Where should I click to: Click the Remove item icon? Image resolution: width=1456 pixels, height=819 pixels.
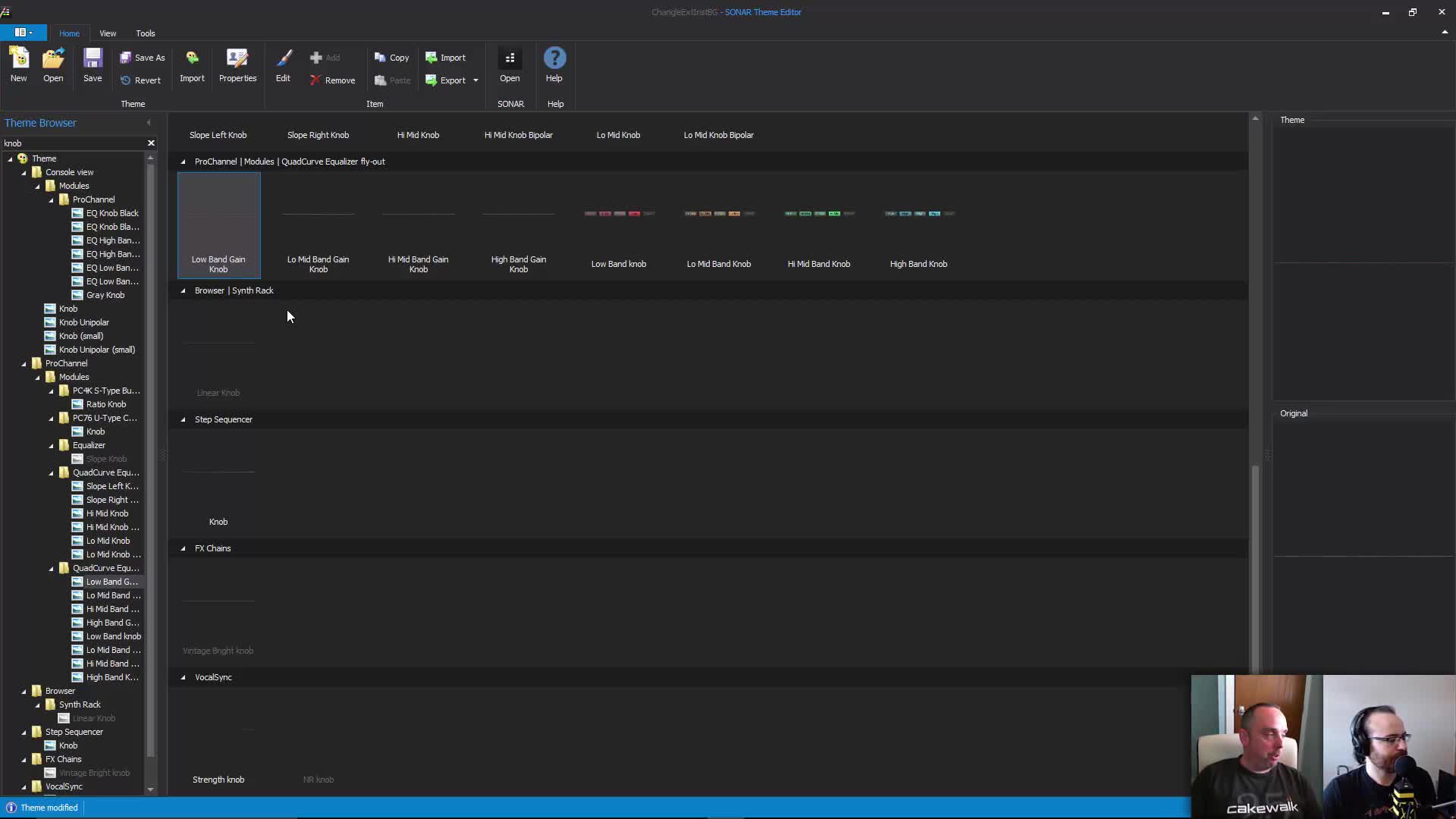point(315,80)
